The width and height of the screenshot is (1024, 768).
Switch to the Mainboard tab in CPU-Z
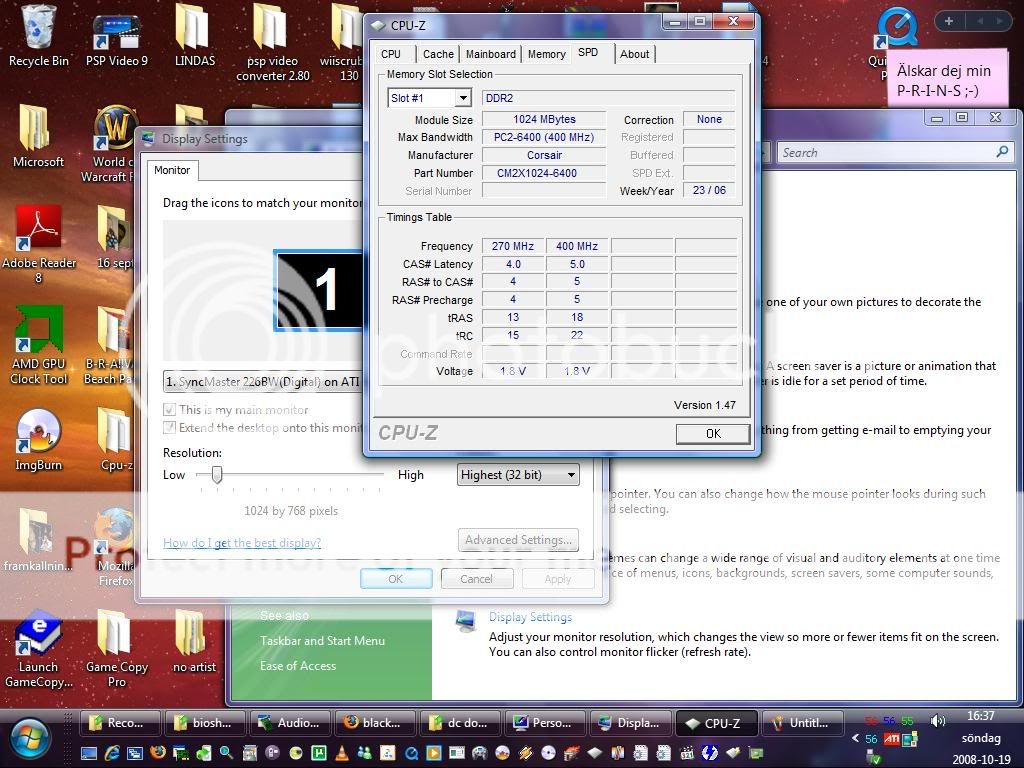pyautogui.click(x=491, y=54)
